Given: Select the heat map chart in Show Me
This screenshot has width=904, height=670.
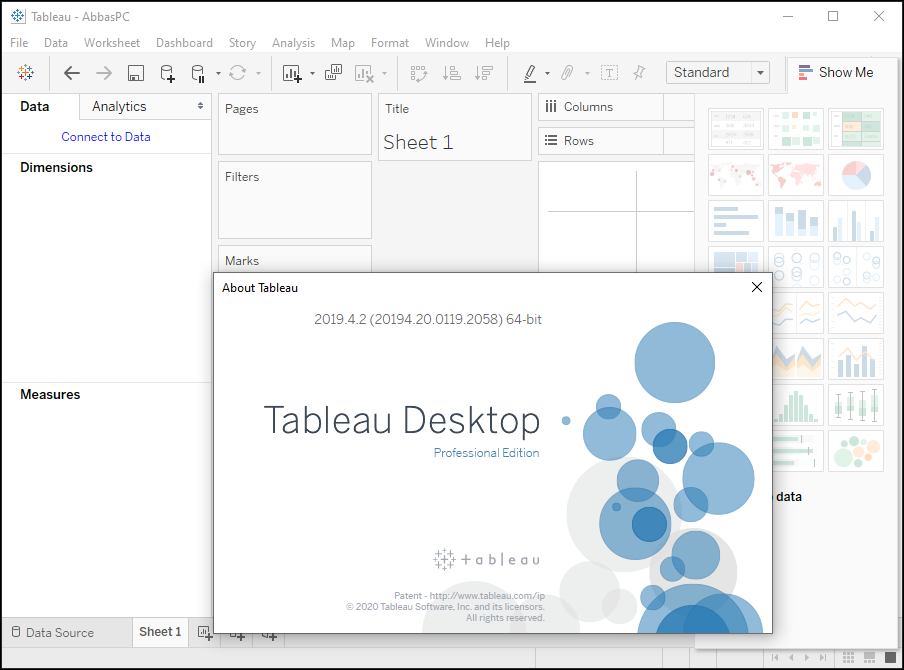Looking at the screenshot, I should tap(796, 129).
